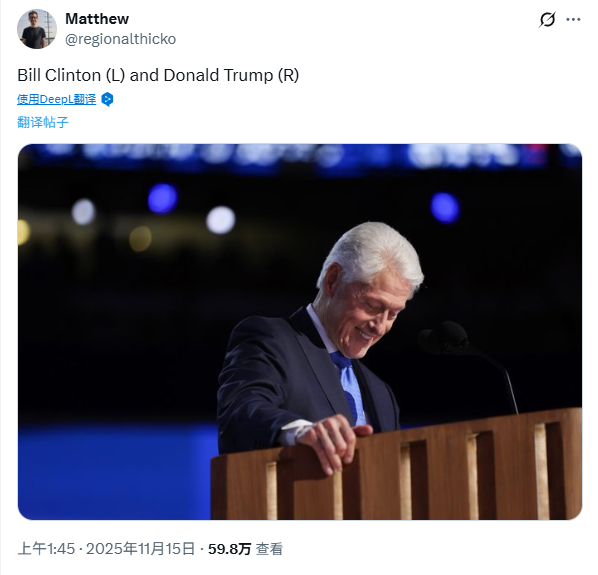Select 翻译帖子 to translate the post
Image resolution: width=598 pixels, height=575 pixels.
[x=43, y=122]
